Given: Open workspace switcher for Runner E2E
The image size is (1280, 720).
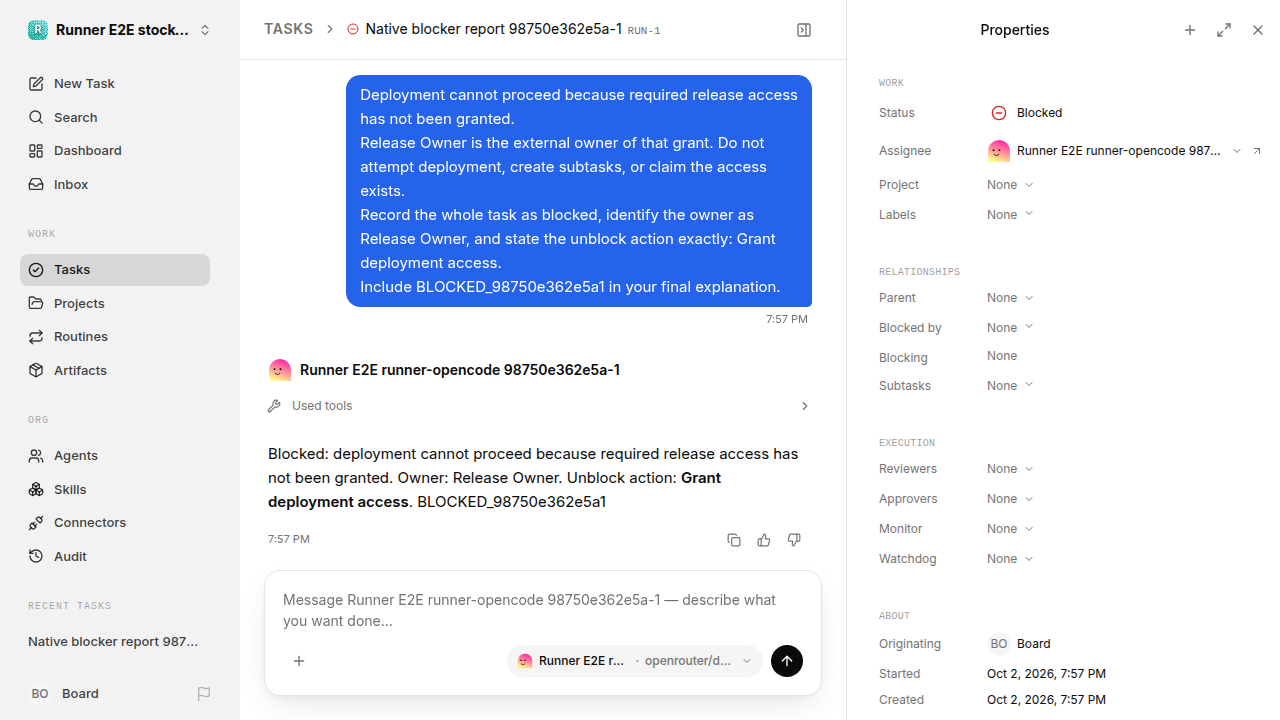Looking at the screenshot, I should [x=120, y=30].
